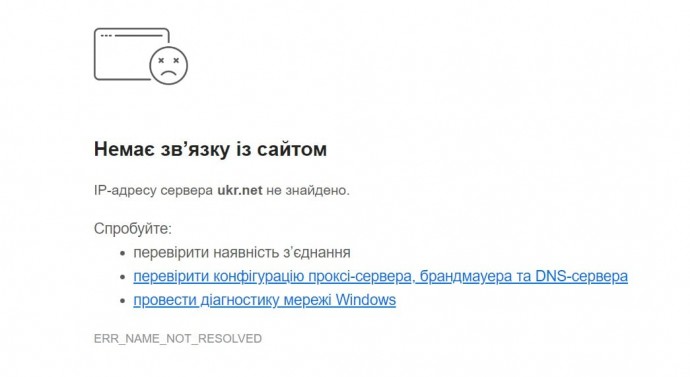Click the browser window outline icon

tap(132, 54)
